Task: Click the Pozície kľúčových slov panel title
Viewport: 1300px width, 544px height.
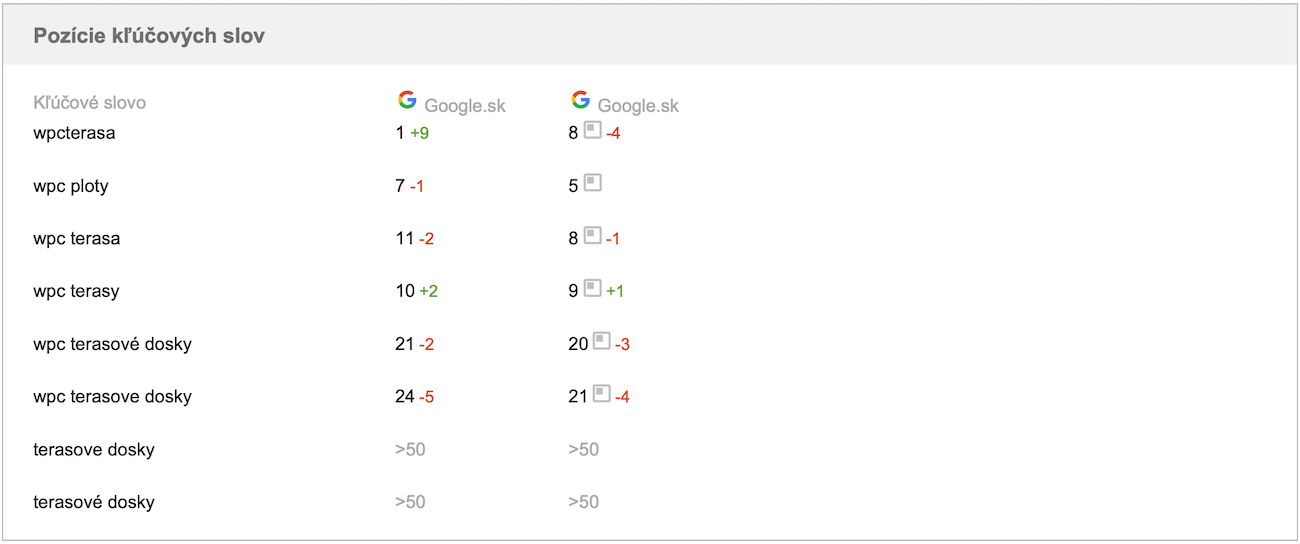Action: pyautogui.click(x=149, y=36)
